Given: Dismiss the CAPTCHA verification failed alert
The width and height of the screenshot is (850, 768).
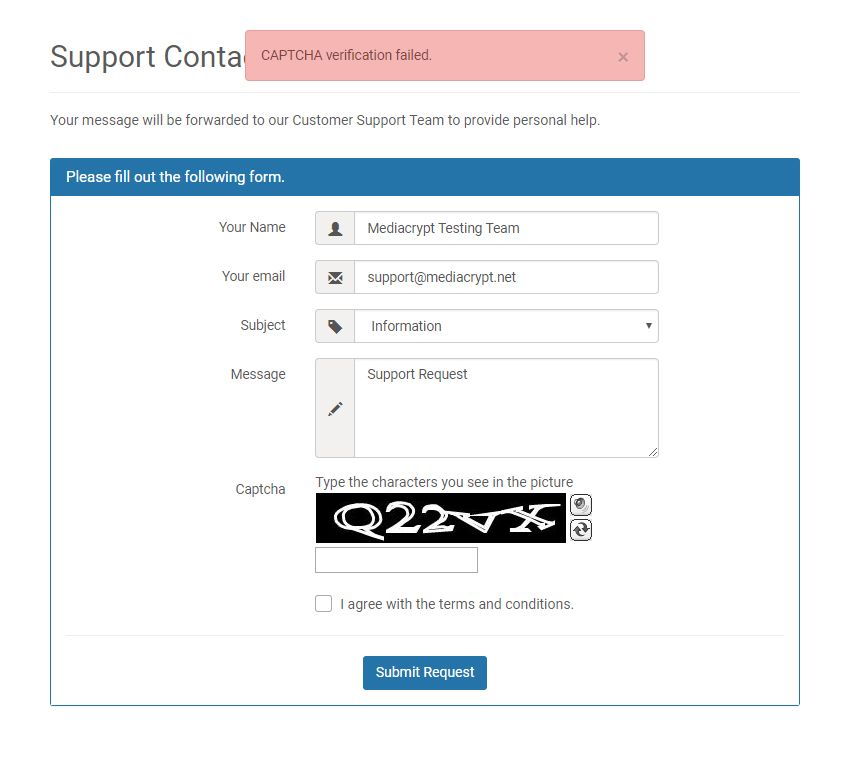Looking at the screenshot, I should click(623, 57).
